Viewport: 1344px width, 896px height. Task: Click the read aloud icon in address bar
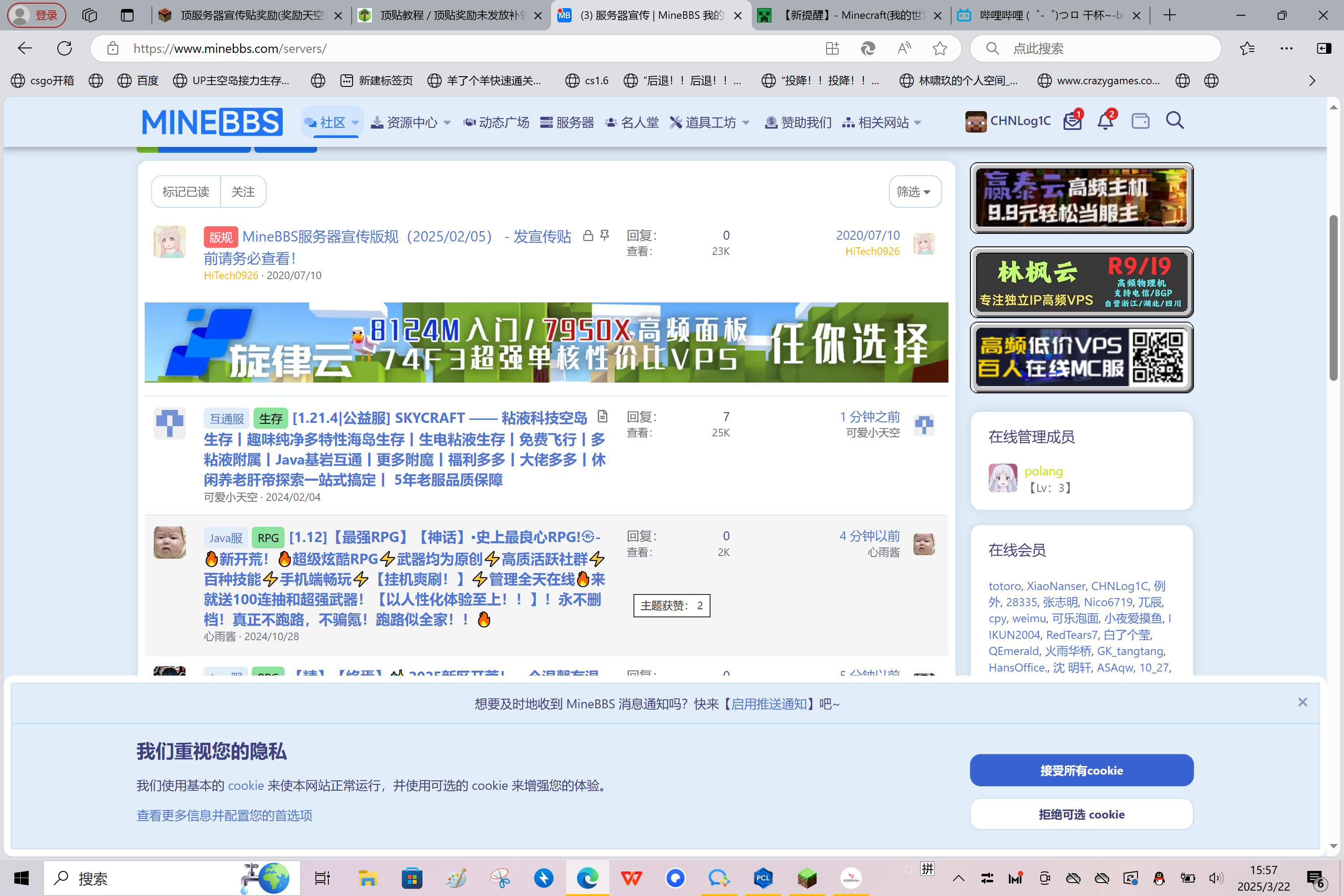[x=904, y=48]
